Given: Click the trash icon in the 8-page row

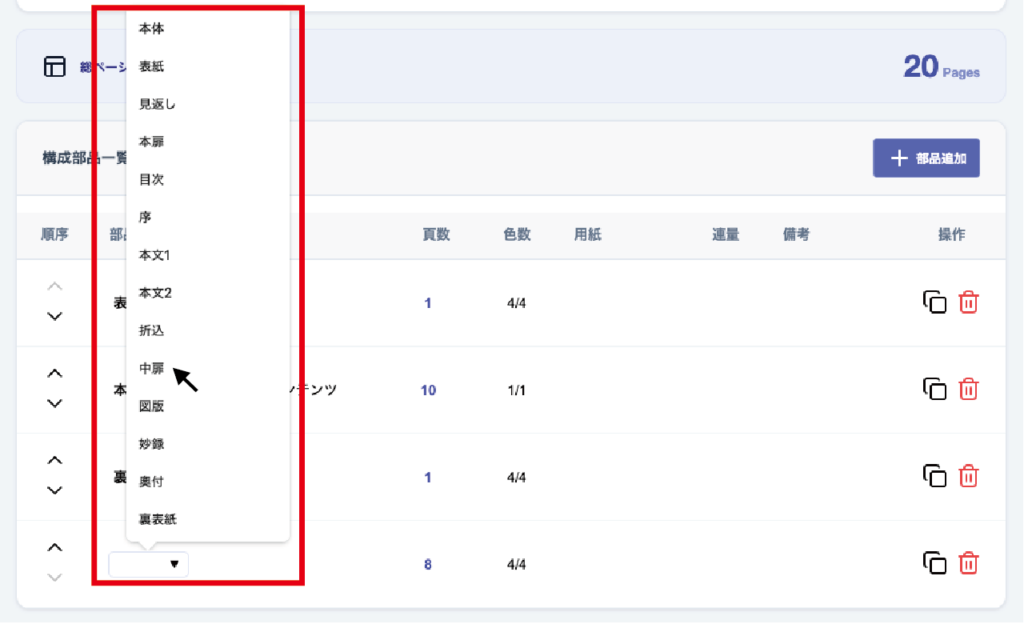Looking at the screenshot, I should point(968,564).
